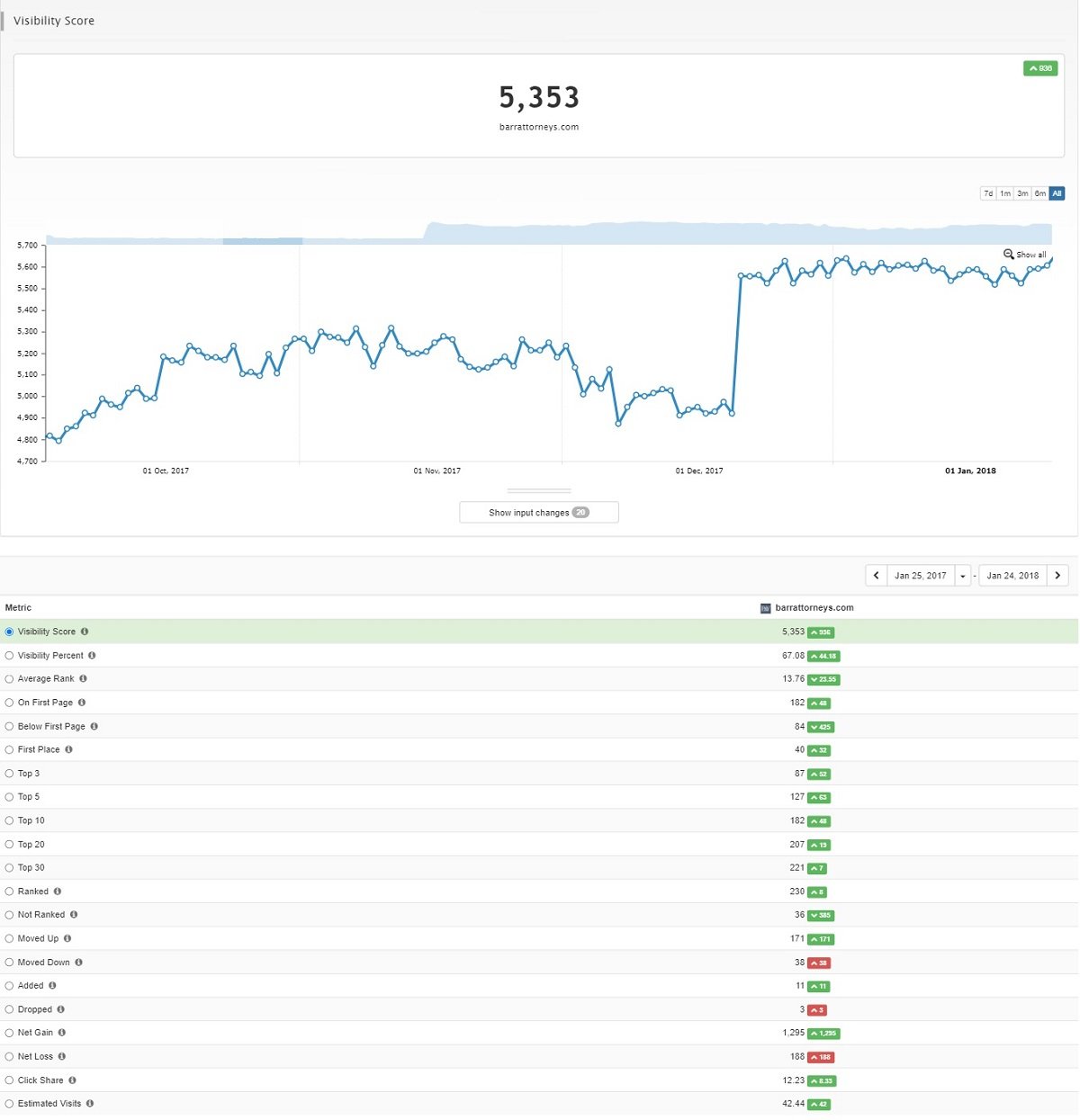Select the First Place radio button

[x=9, y=749]
